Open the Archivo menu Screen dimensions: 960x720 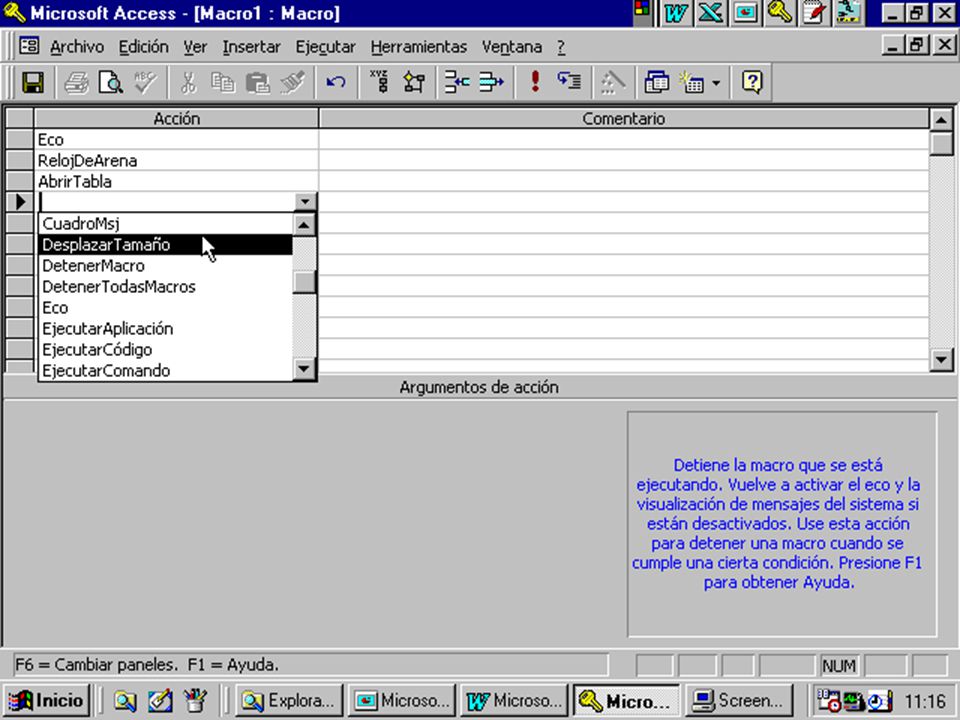tap(77, 47)
